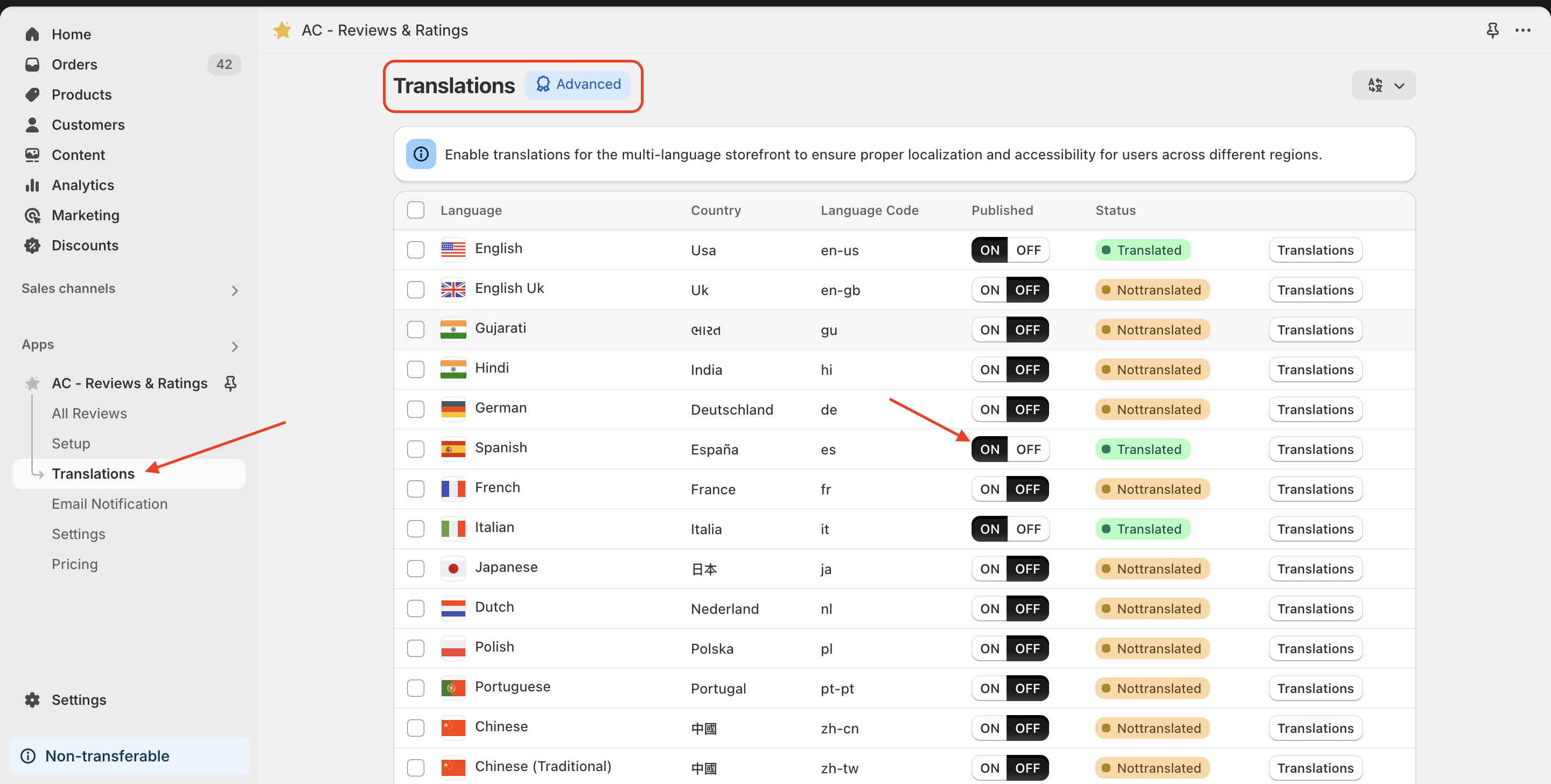Click the Translated status badge for Spanish

tap(1142, 449)
